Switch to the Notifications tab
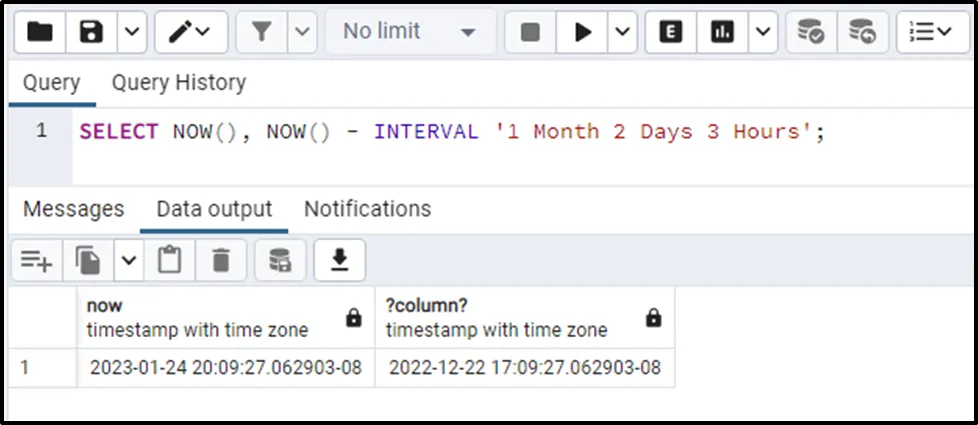The width and height of the screenshot is (978, 425). tap(367, 209)
